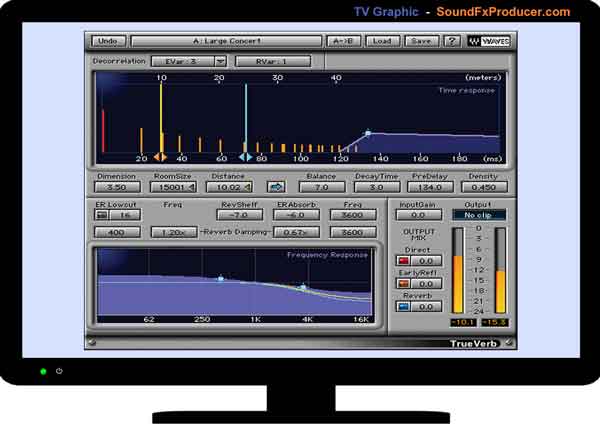Open the 'A: Large Concert' preset selector

(227, 41)
